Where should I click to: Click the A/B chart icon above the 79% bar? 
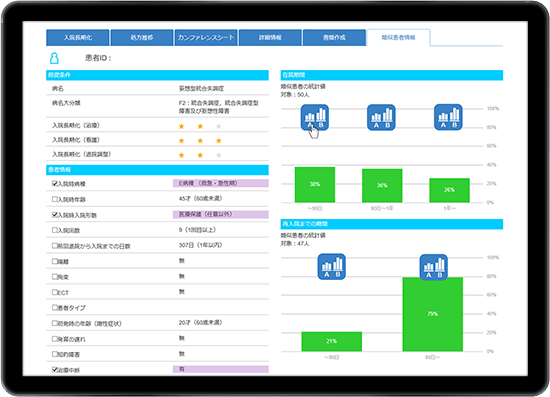[x=434, y=267]
